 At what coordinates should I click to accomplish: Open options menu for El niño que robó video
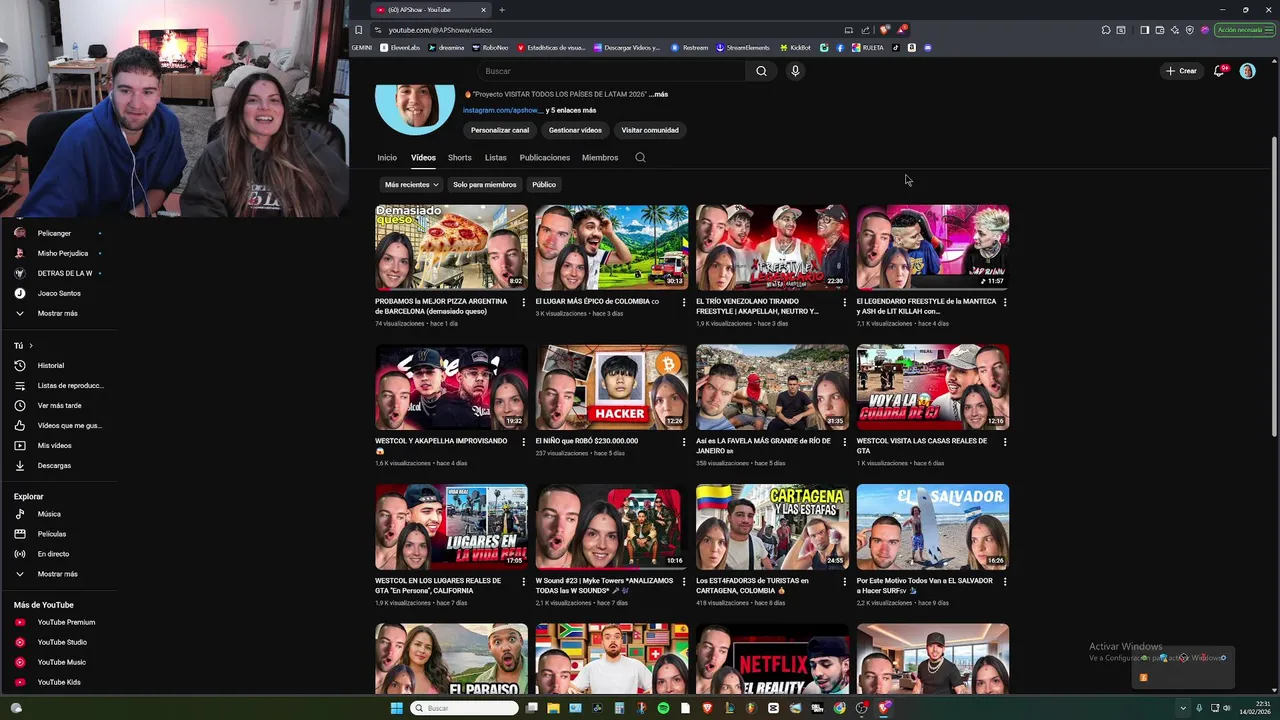(684, 441)
